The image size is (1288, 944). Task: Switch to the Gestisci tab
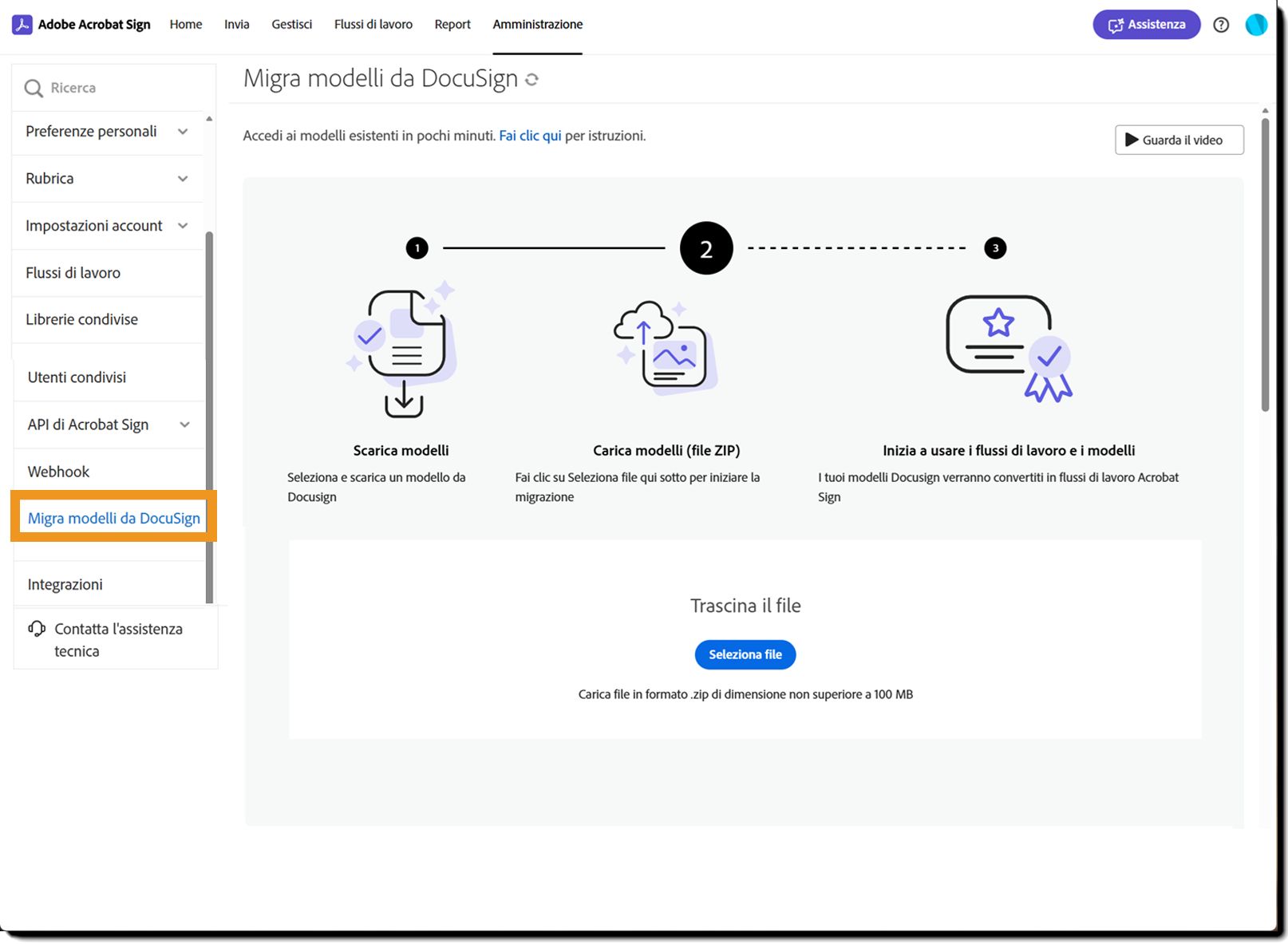click(292, 25)
